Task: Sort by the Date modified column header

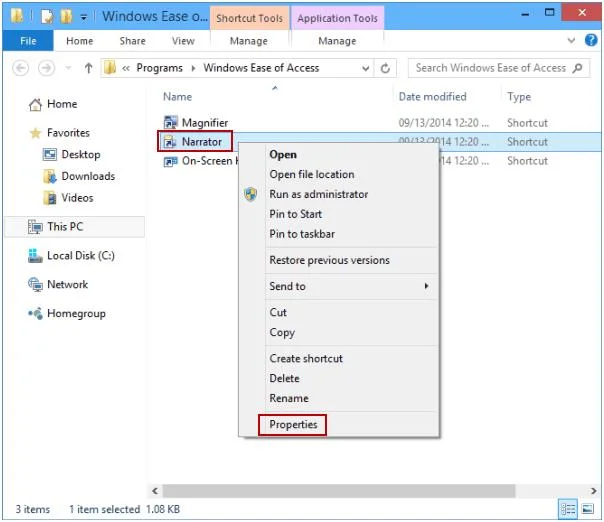Action: click(x=432, y=97)
